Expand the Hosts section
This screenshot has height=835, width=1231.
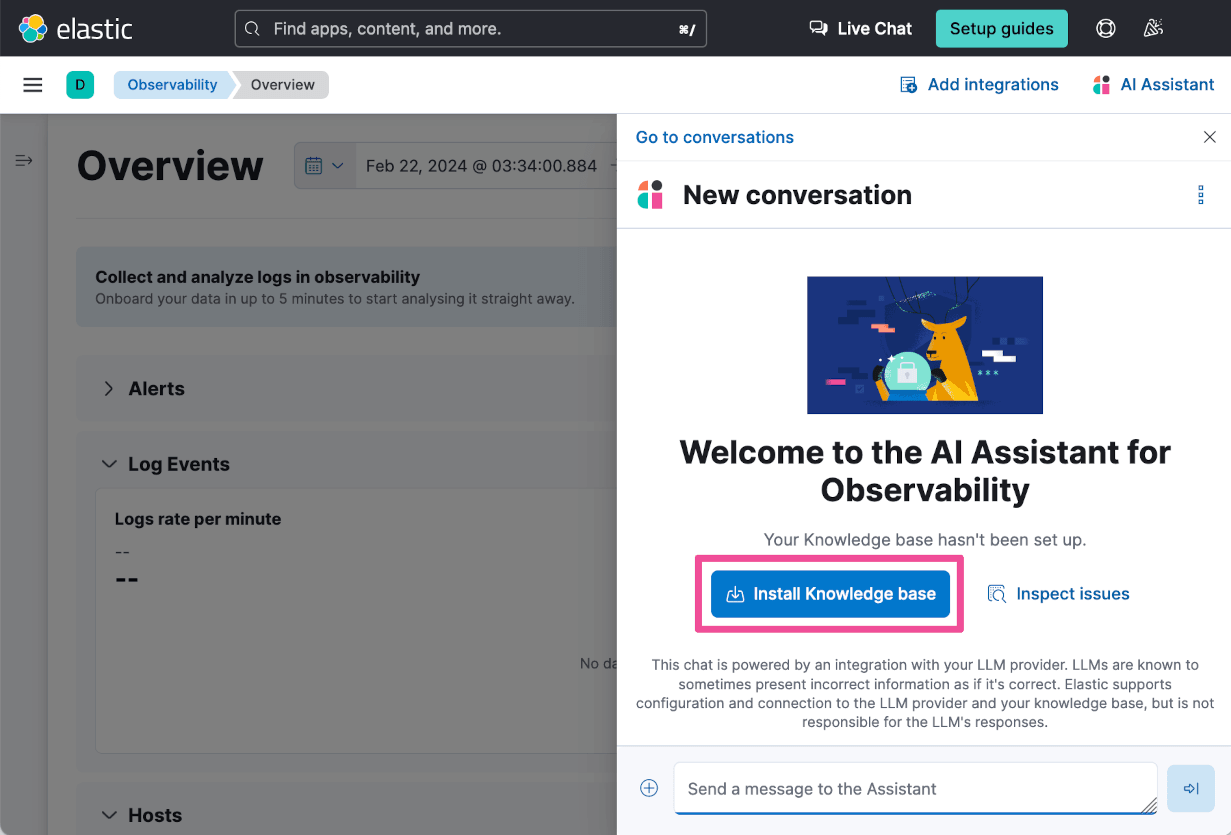(109, 815)
